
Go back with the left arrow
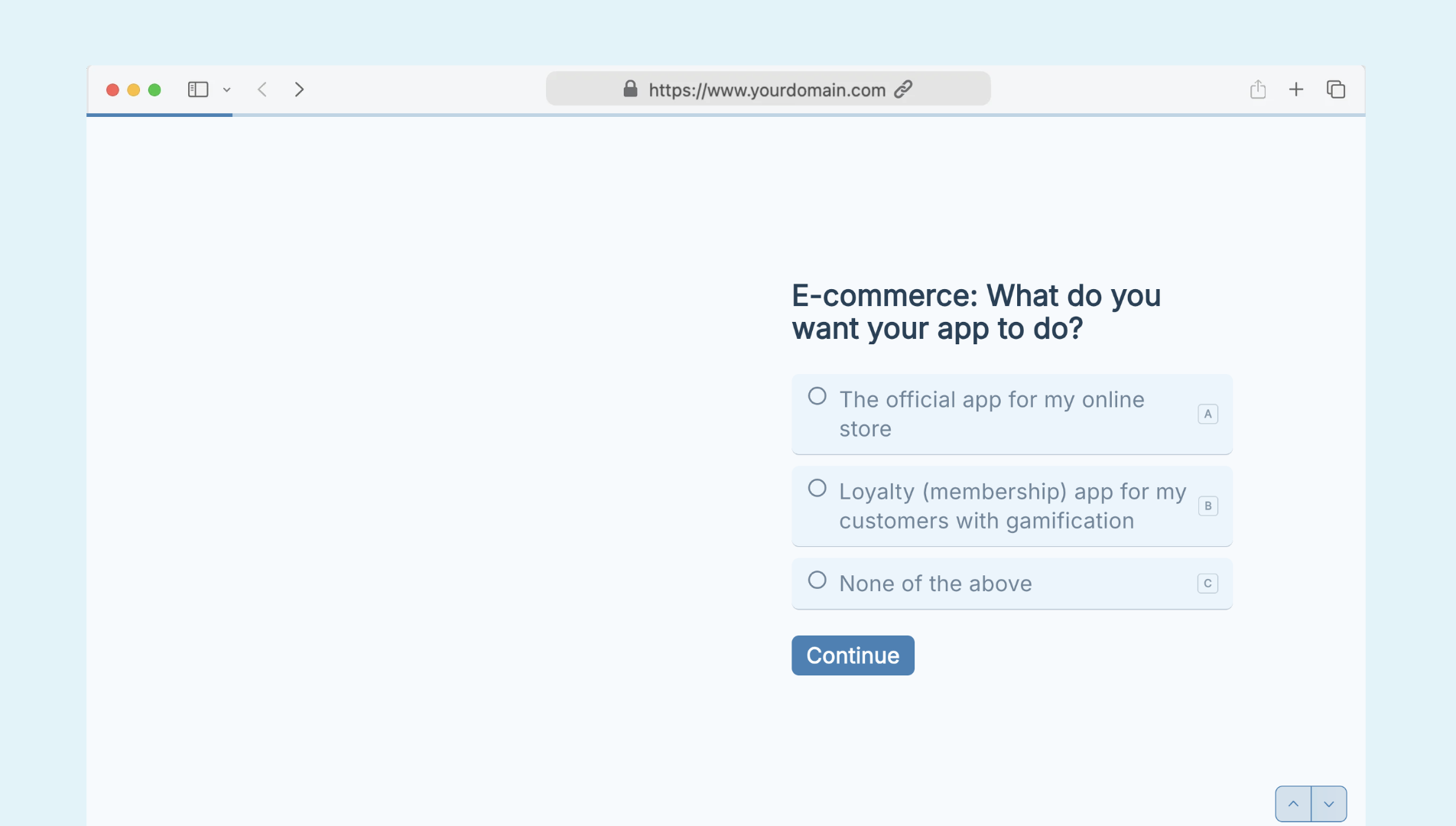pyautogui.click(x=262, y=89)
